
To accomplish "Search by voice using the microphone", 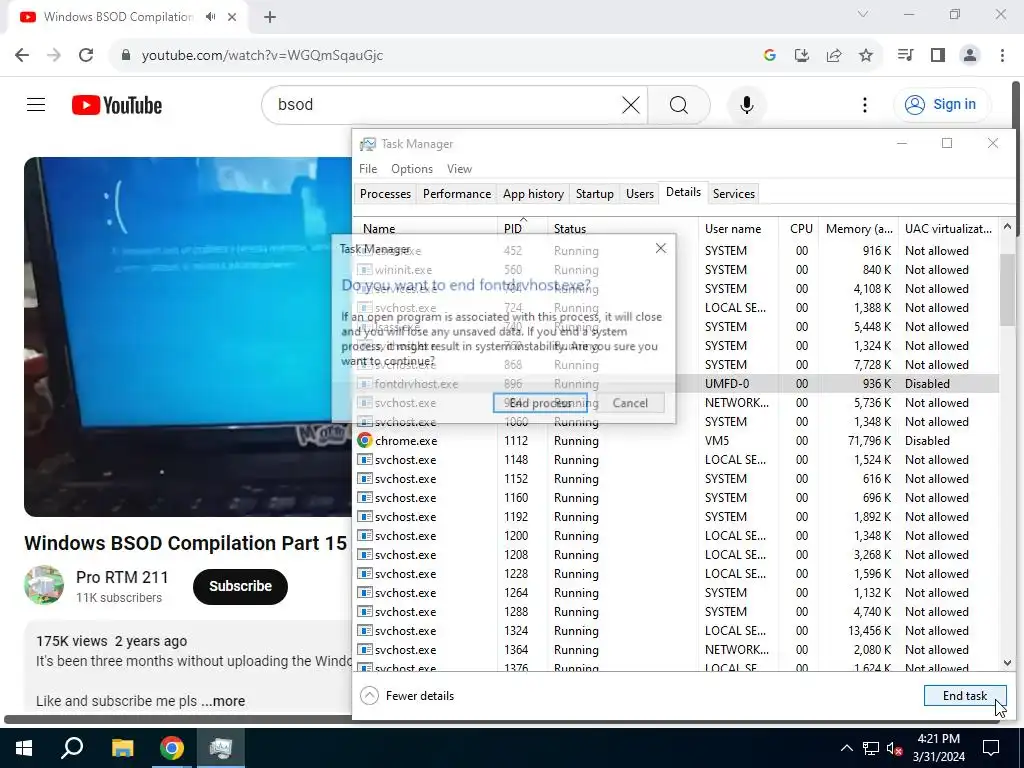I will (746, 104).
